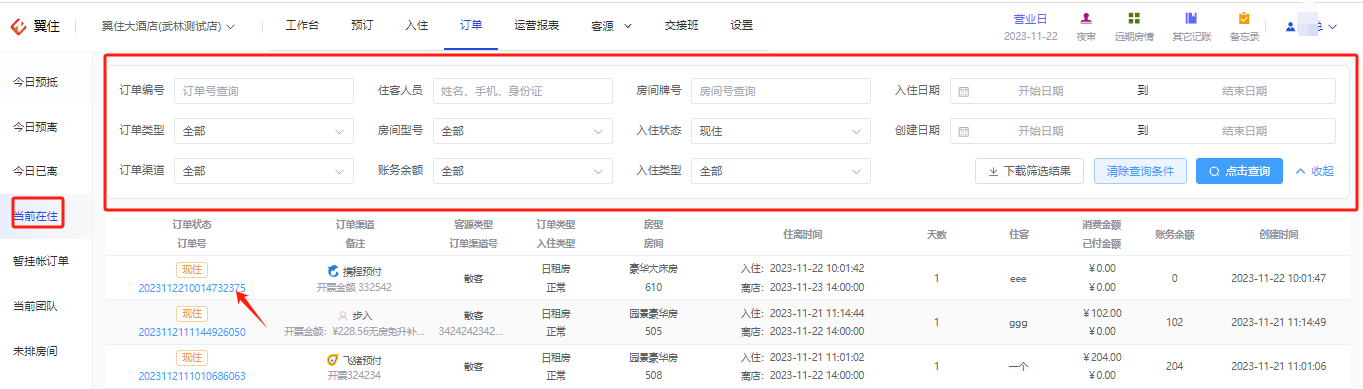Switch to 入住 tab
Screen dimensions: 1363x389
click(416, 26)
